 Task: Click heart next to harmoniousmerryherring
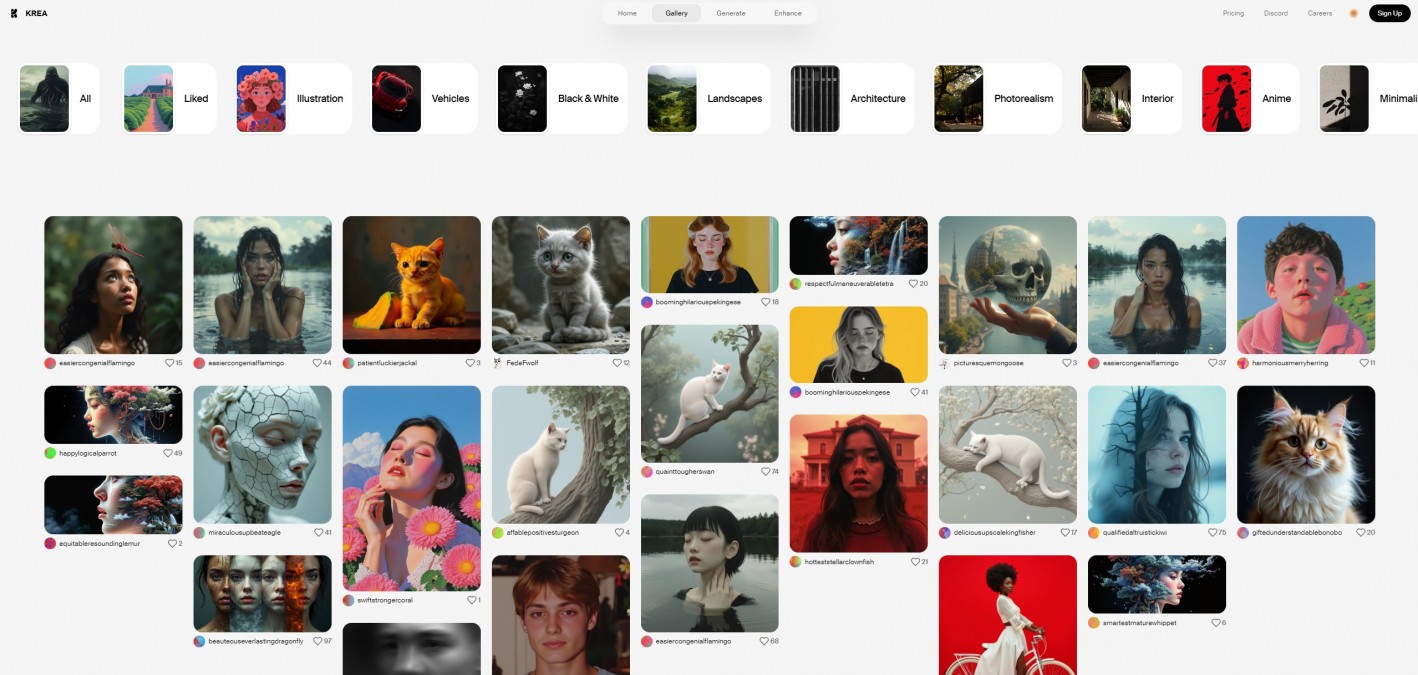coord(1364,363)
